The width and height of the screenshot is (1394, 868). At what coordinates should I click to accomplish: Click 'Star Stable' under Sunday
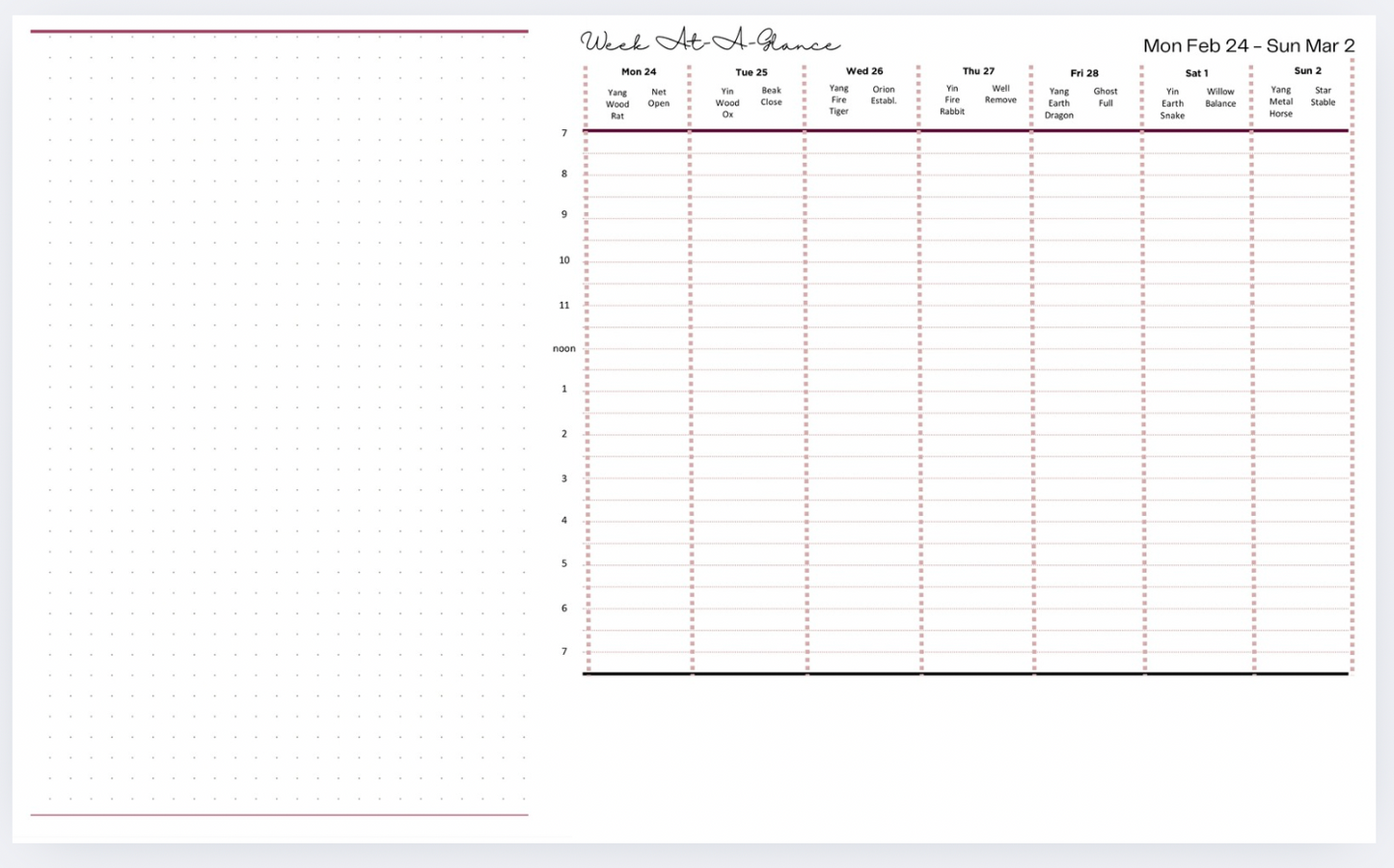tap(1323, 95)
